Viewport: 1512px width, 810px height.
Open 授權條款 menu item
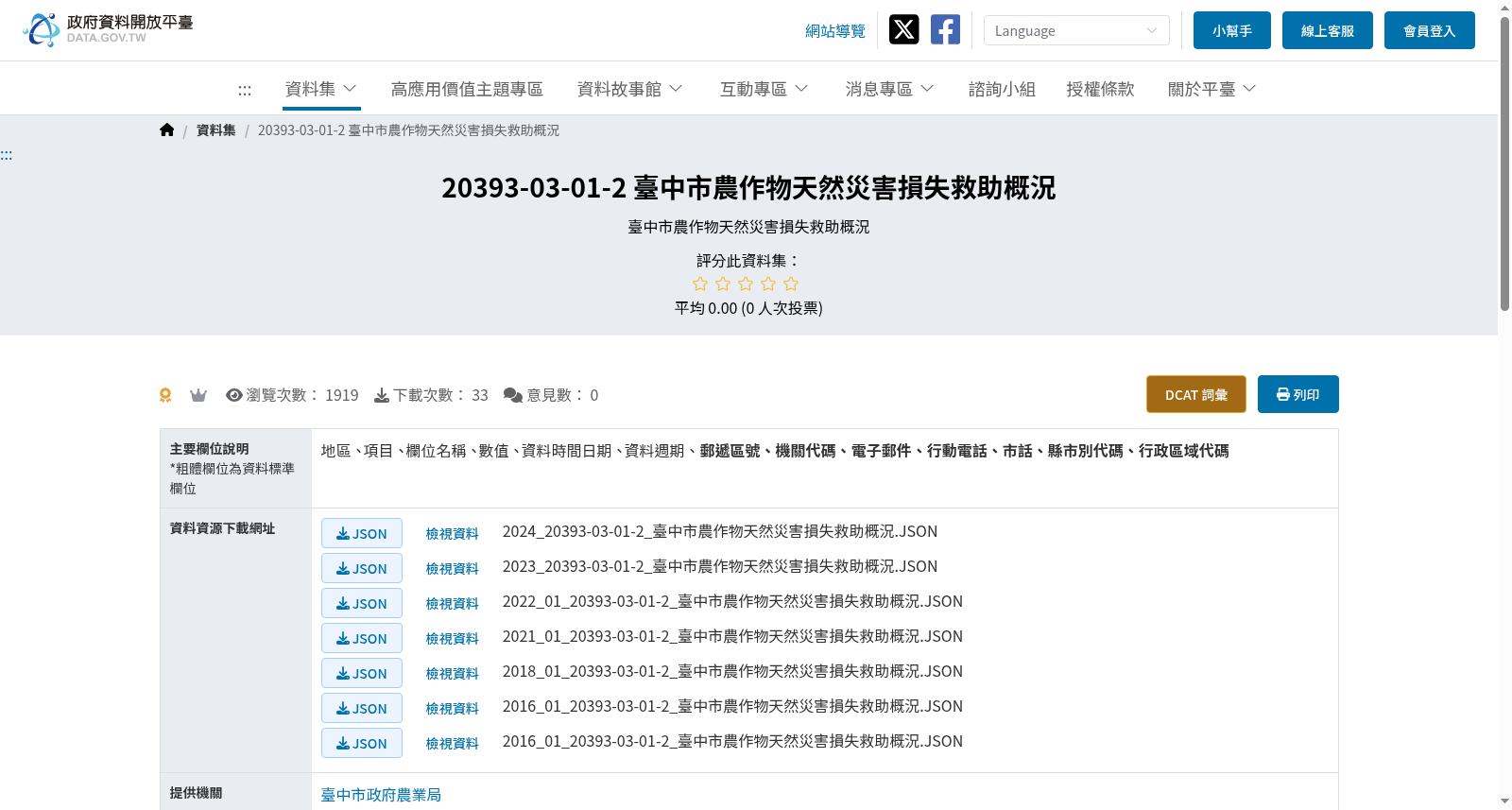[x=1100, y=89]
